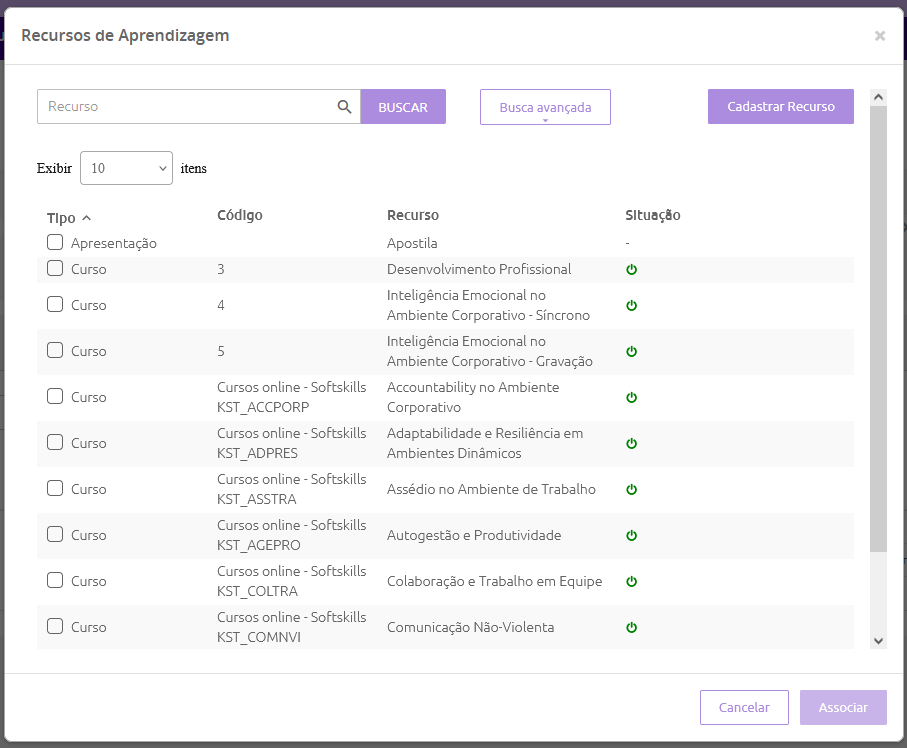Click the 'KST_COMNVI' code cell

click(x=259, y=638)
